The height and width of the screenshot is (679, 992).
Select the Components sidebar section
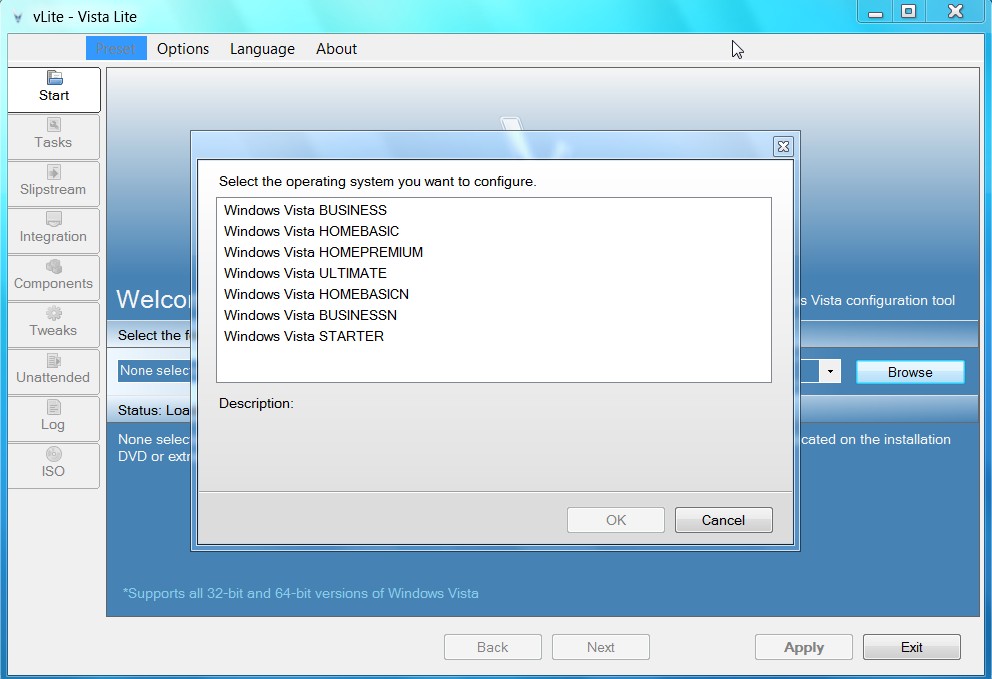[x=54, y=277]
